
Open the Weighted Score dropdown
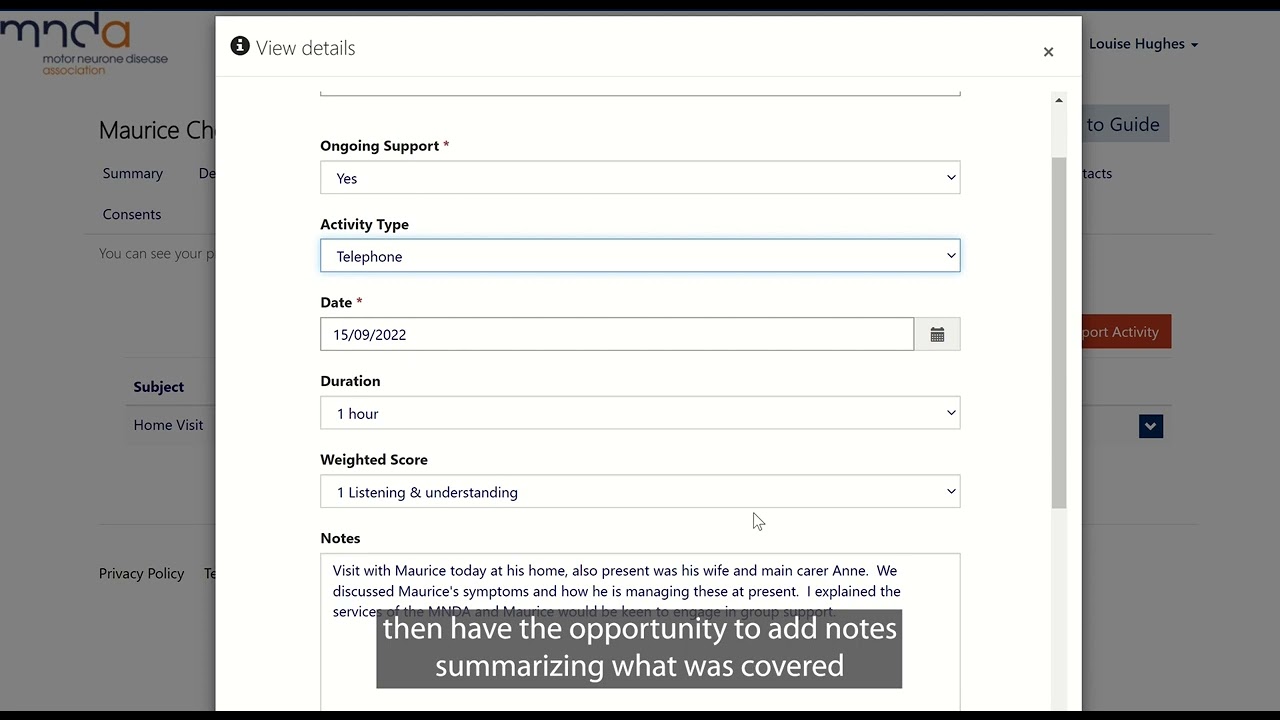click(x=640, y=492)
